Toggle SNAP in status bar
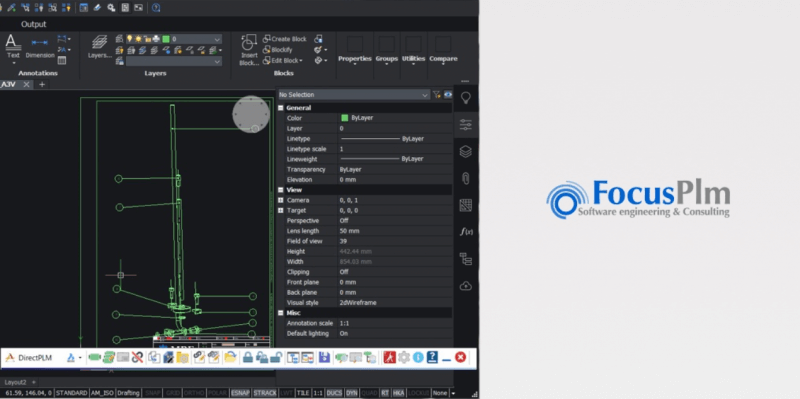800x399 pixels. pyautogui.click(x=153, y=393)
